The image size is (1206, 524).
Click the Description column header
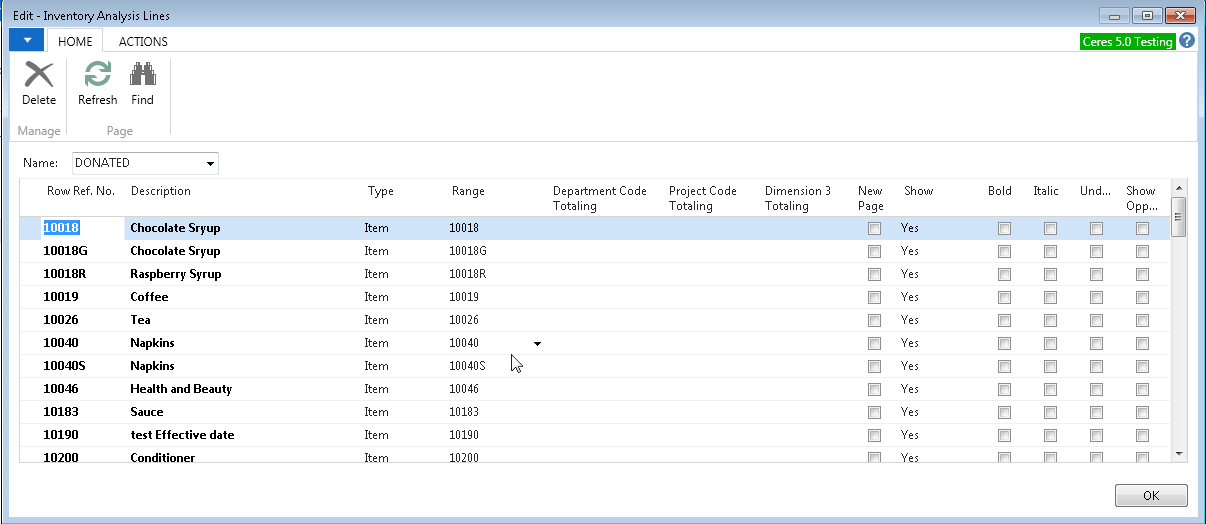tap(160, 191)
